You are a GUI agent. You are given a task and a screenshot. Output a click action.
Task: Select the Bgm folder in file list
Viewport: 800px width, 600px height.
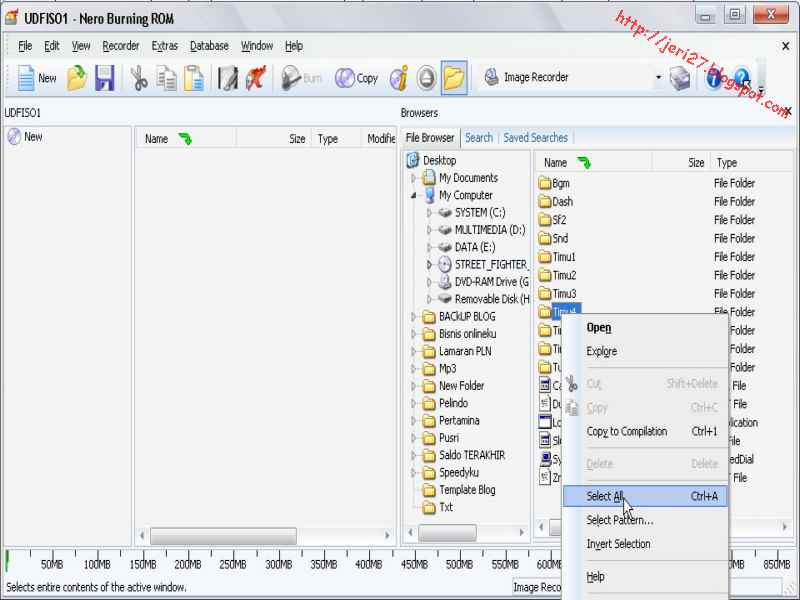[x=554, y=183]
